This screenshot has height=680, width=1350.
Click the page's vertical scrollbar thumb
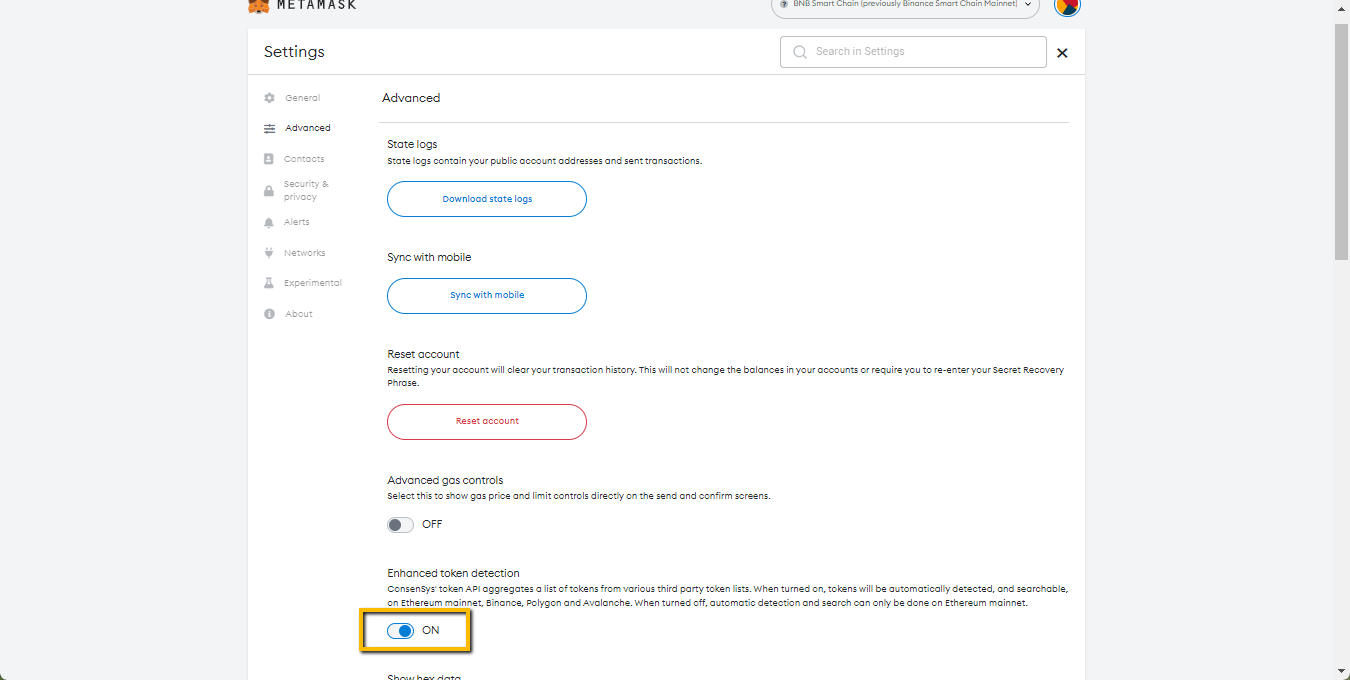pyautogui.click(x=1342, y=140)
